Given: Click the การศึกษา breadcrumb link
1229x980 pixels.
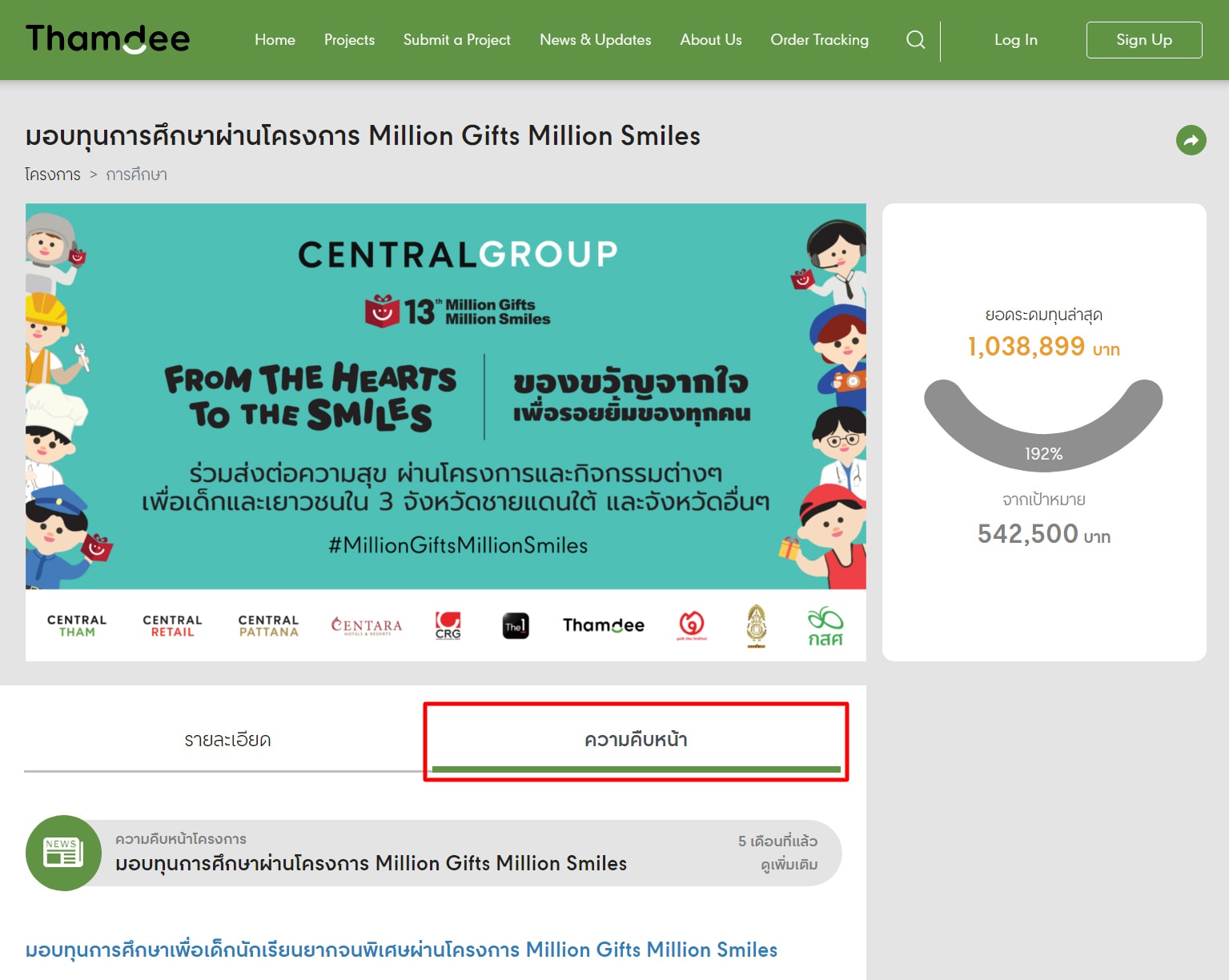Looking at the screenshot, I should [137, 175].
